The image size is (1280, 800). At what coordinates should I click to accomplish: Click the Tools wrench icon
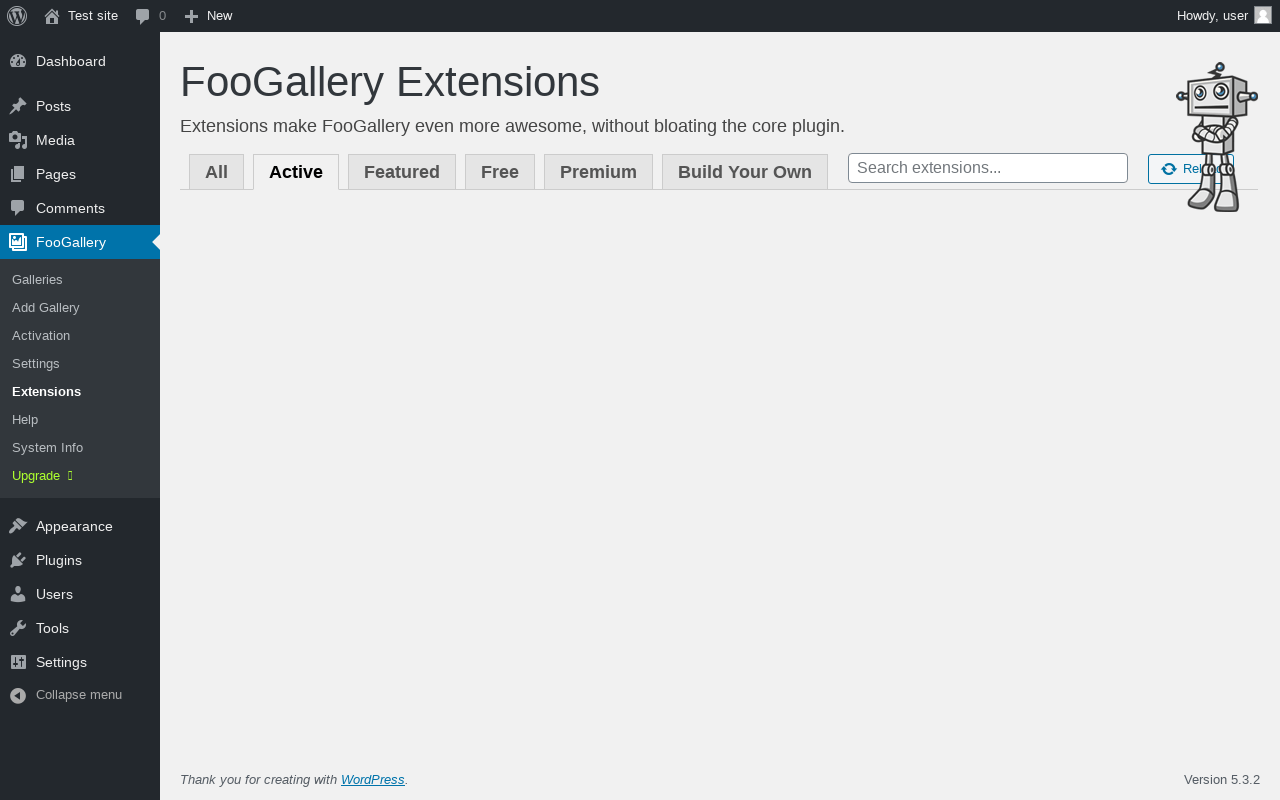[x=17, y=628]
